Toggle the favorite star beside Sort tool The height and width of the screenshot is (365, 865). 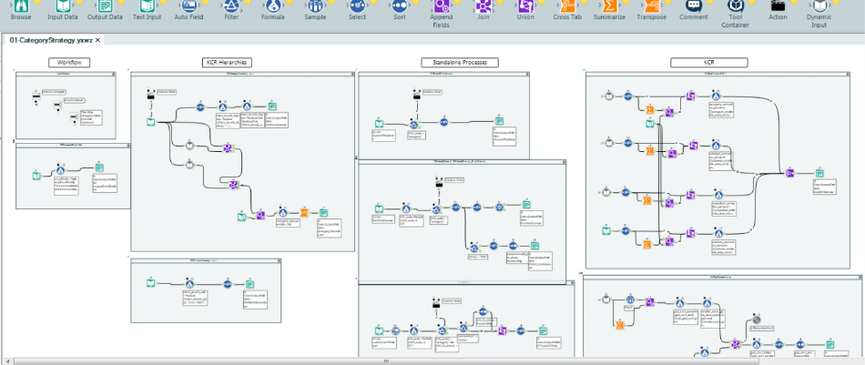[415, 2]
